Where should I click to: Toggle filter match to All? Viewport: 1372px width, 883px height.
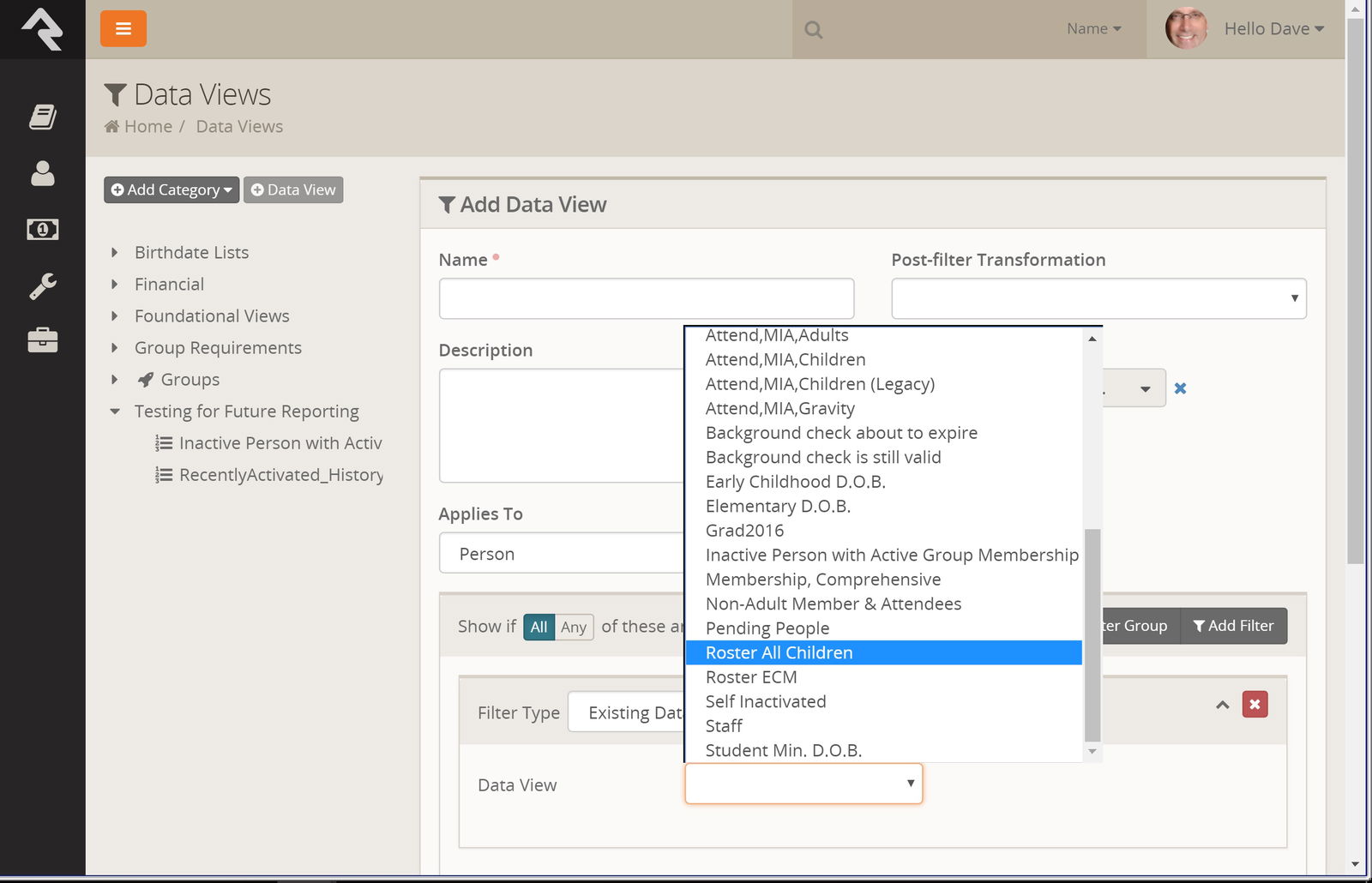point(539,627)
